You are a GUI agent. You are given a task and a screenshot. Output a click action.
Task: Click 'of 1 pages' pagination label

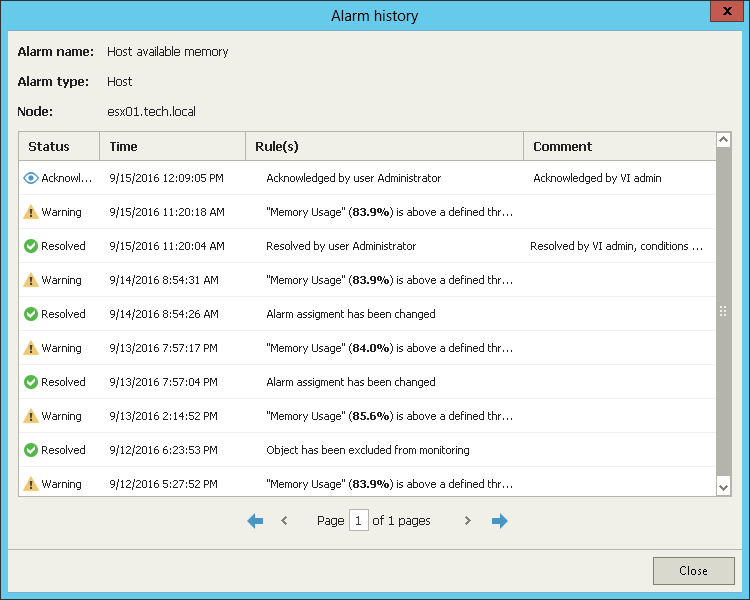point(401,521)
